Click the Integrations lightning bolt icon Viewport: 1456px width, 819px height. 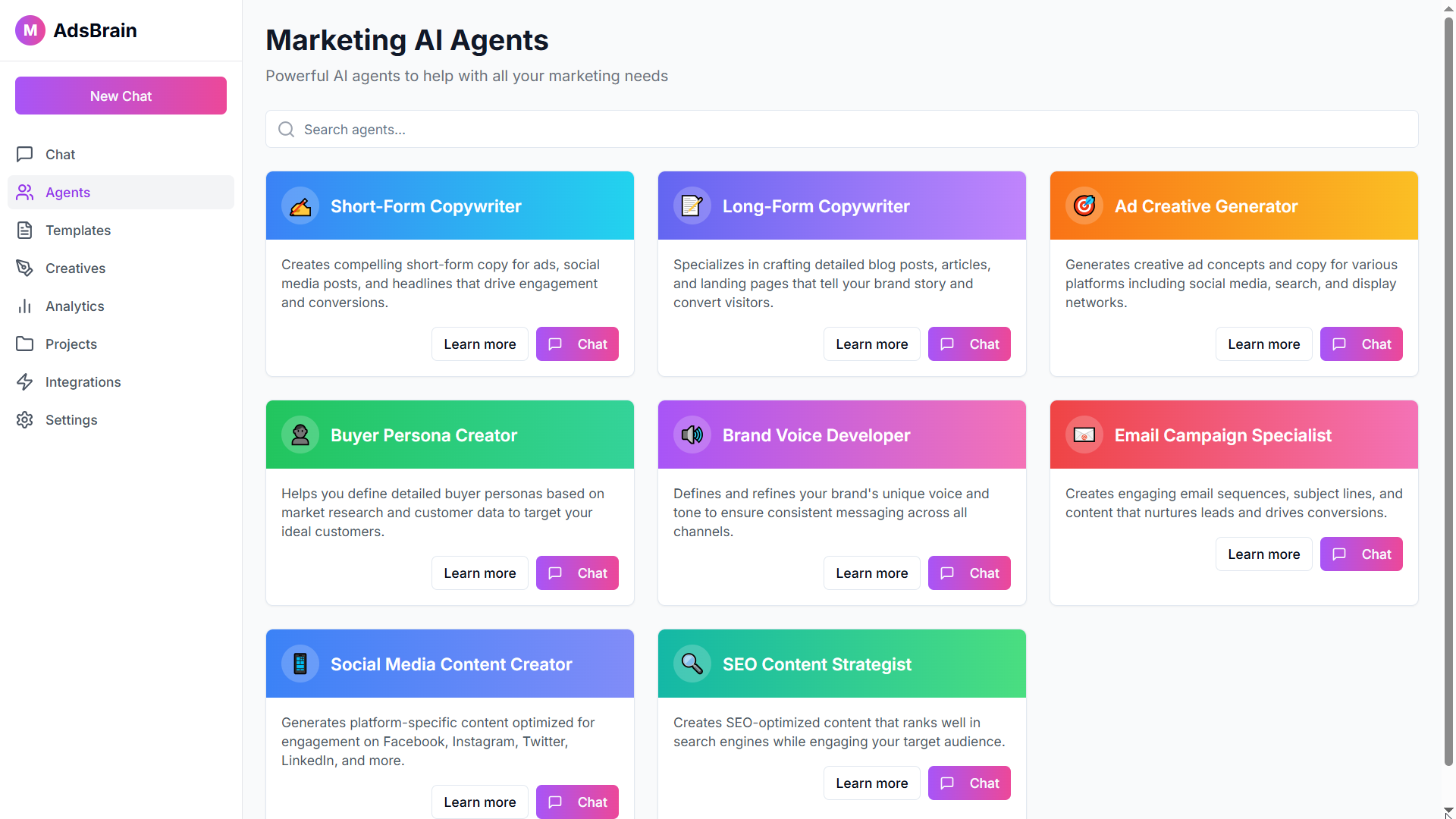[25, 382]
